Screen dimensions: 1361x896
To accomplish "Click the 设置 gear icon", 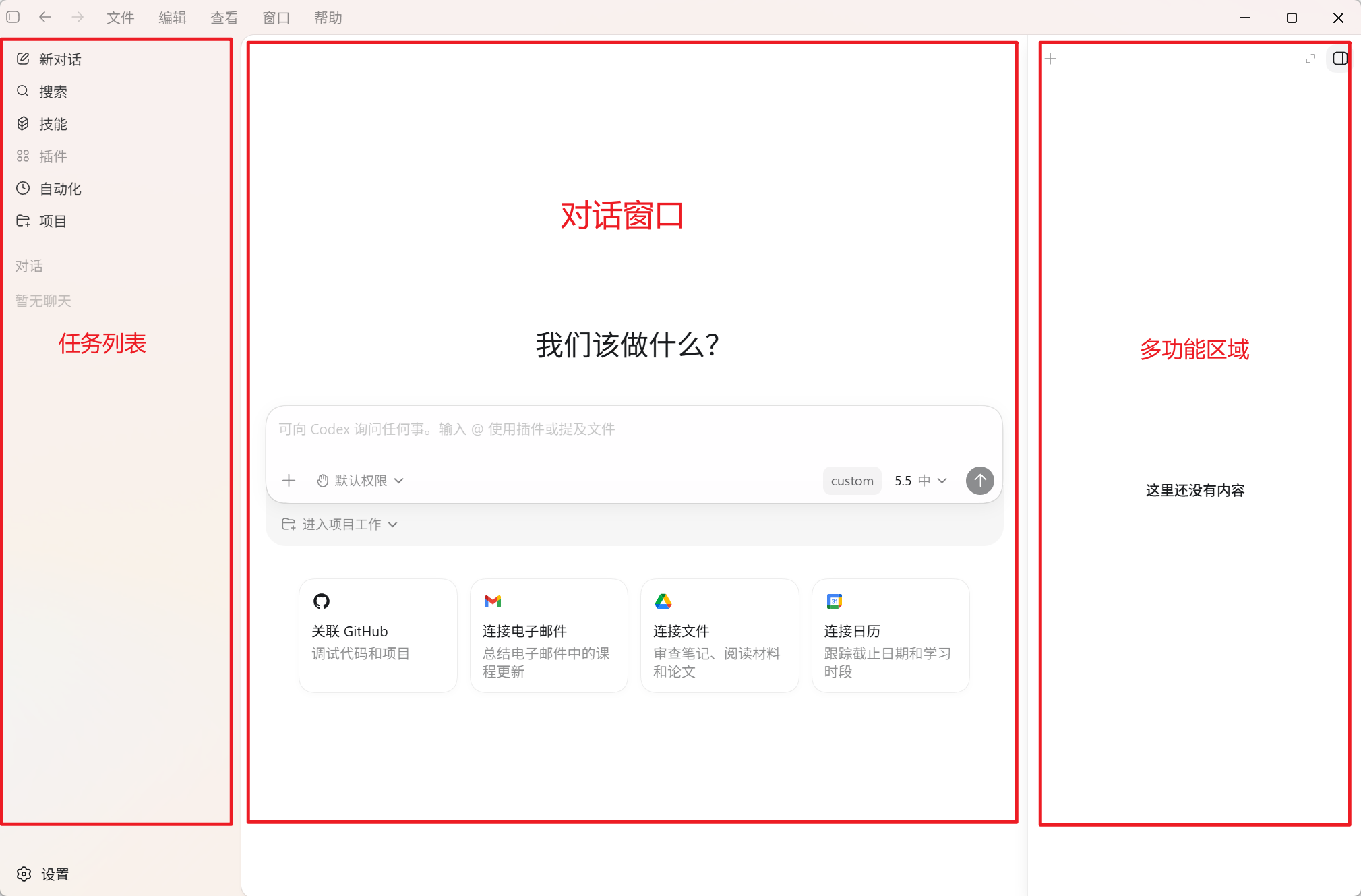I will [x=24, y=874].
